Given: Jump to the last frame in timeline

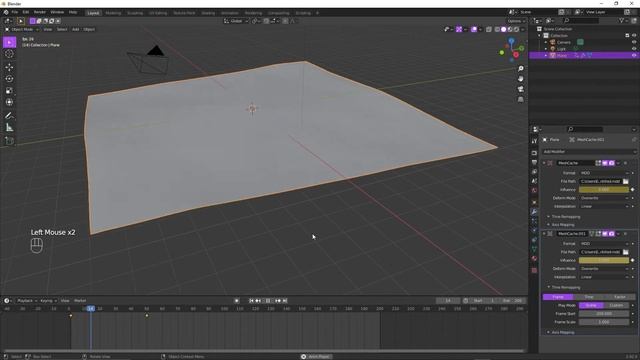Looking at the screenshot, I should 285,301.
